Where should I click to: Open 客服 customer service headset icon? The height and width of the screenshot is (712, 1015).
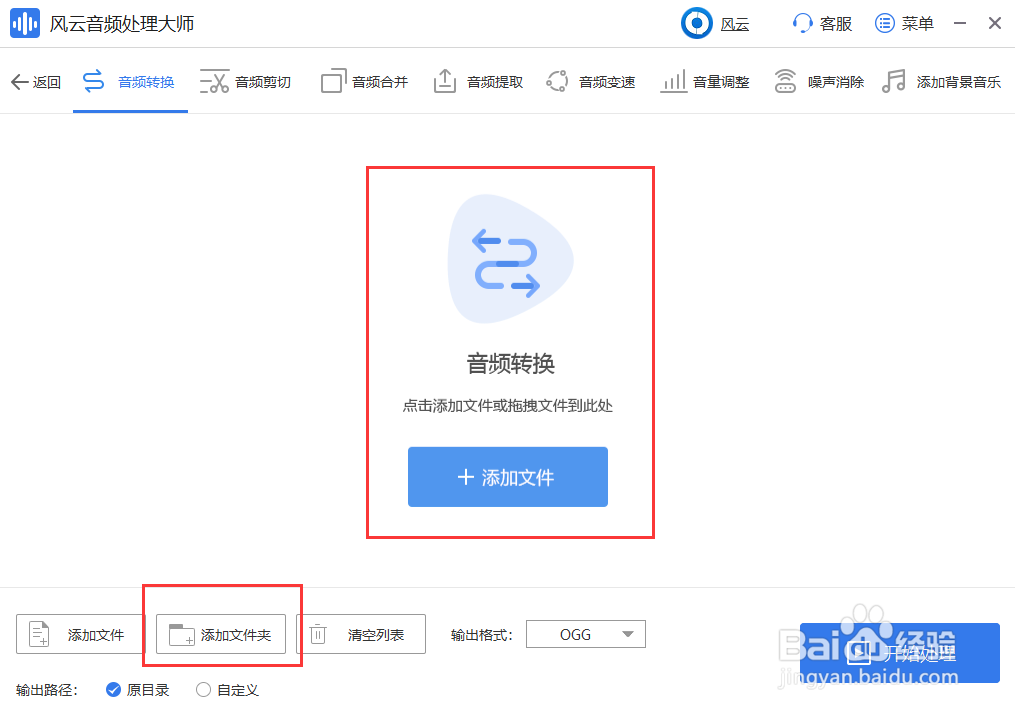802,24
